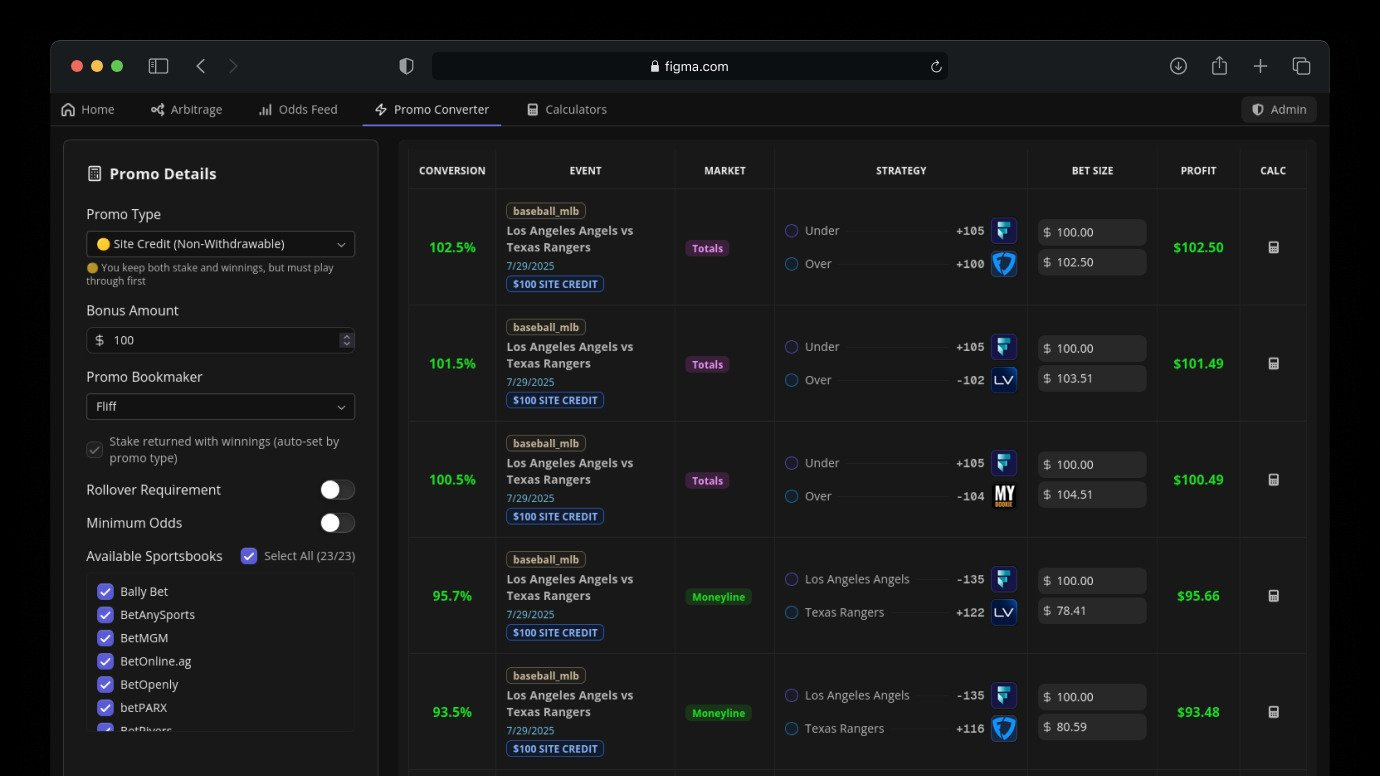Image resolution: width=1380 pixels, height=776 pixels.
Task: Uncheck the betPARX sportsbook
Action: 105,708
